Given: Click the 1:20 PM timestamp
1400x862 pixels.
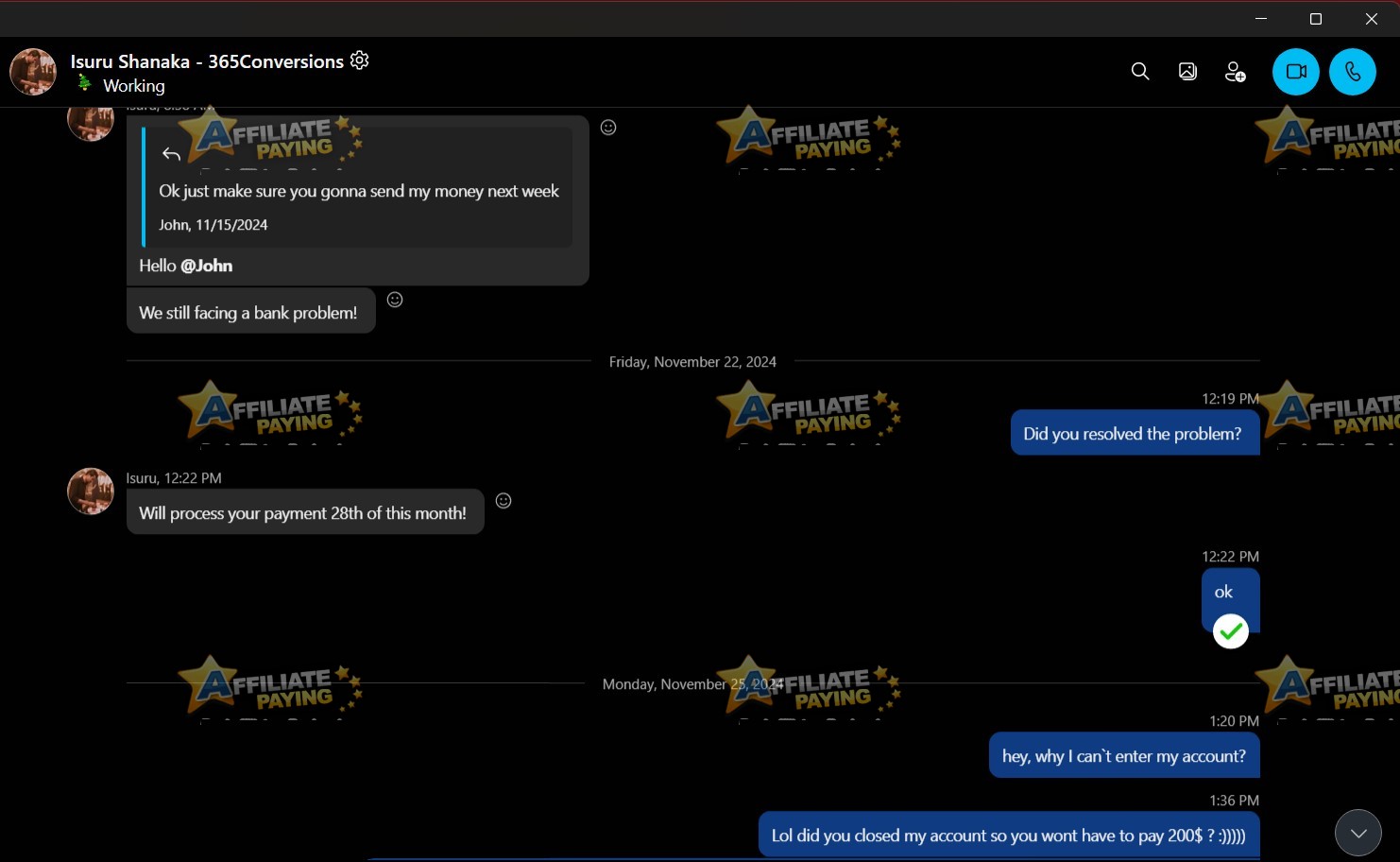Looking at the screenshot, I should (x=1234, y=721).
